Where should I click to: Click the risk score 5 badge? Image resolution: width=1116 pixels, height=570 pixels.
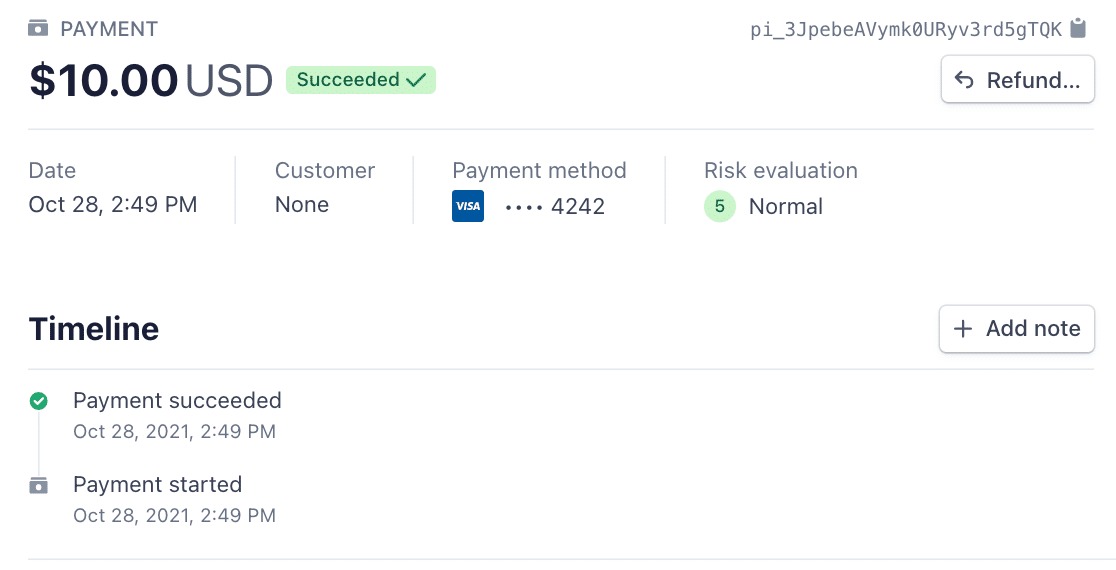pos(720,206)
